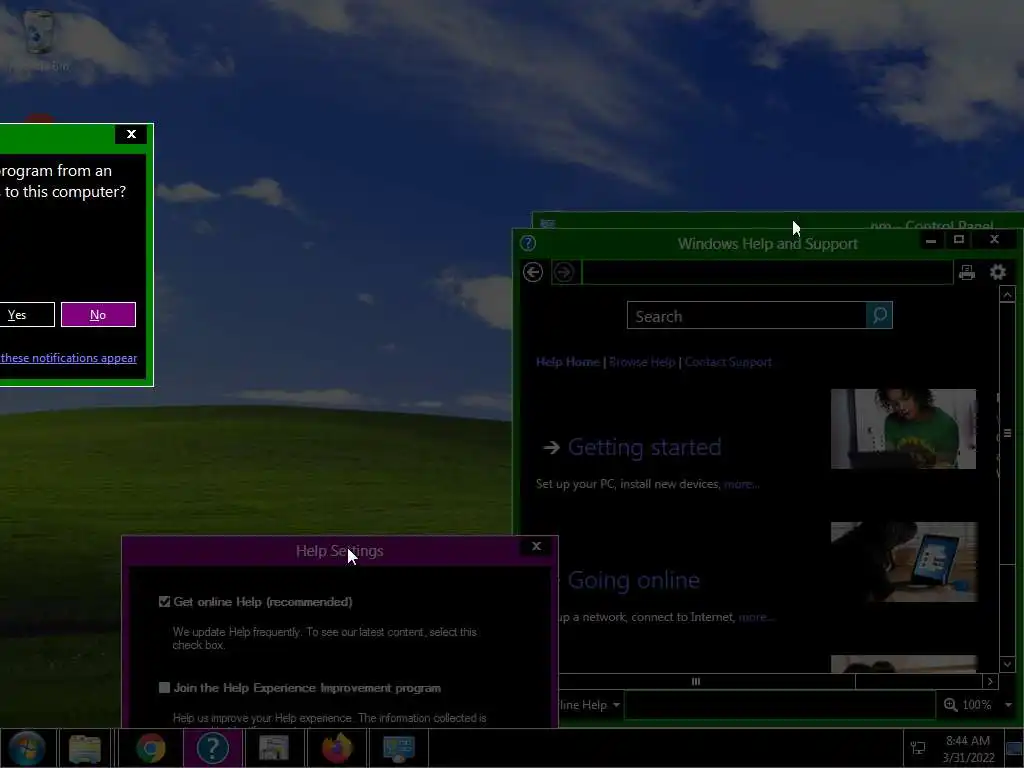Viewport: 1024px width, 768px height.
Task: Minimize the Windows Help and Support window
Action: pos(931,240)
